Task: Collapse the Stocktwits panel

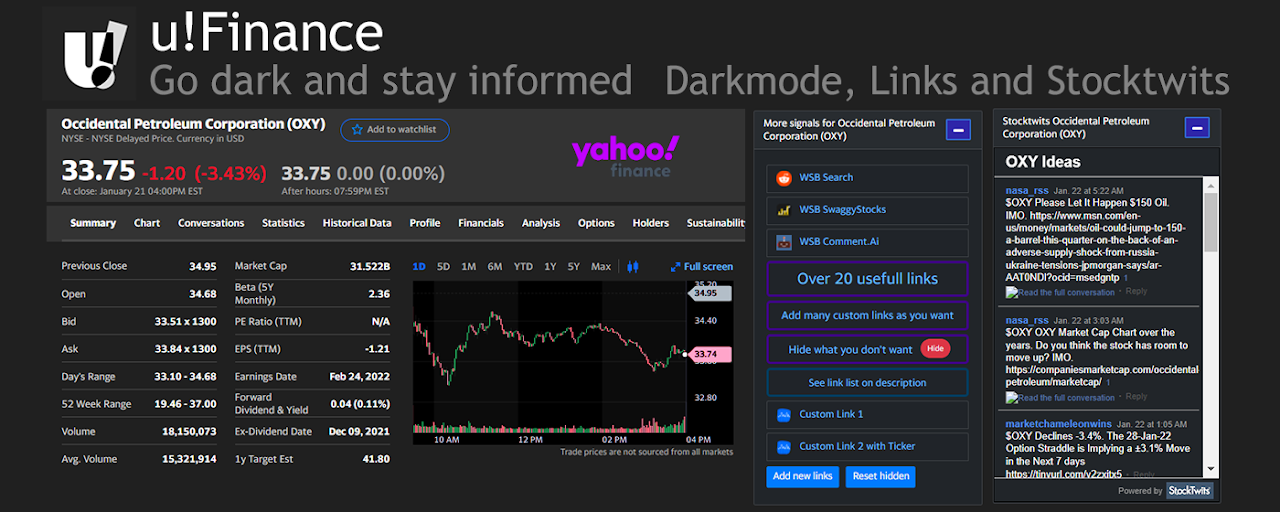Action: [x=1197, y=128]
